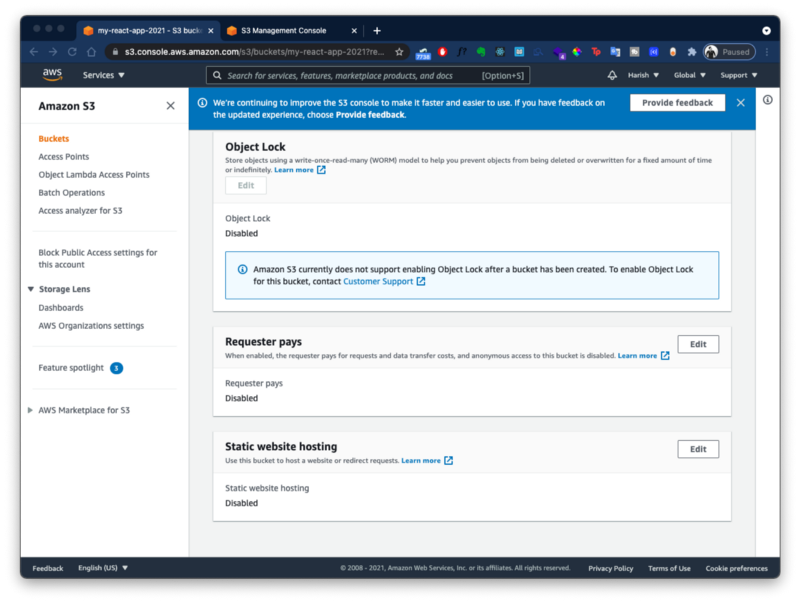This screenshot has height=603, width=800.
Task: Click Learn more link in Requester pays
Action: pos(637,356)
